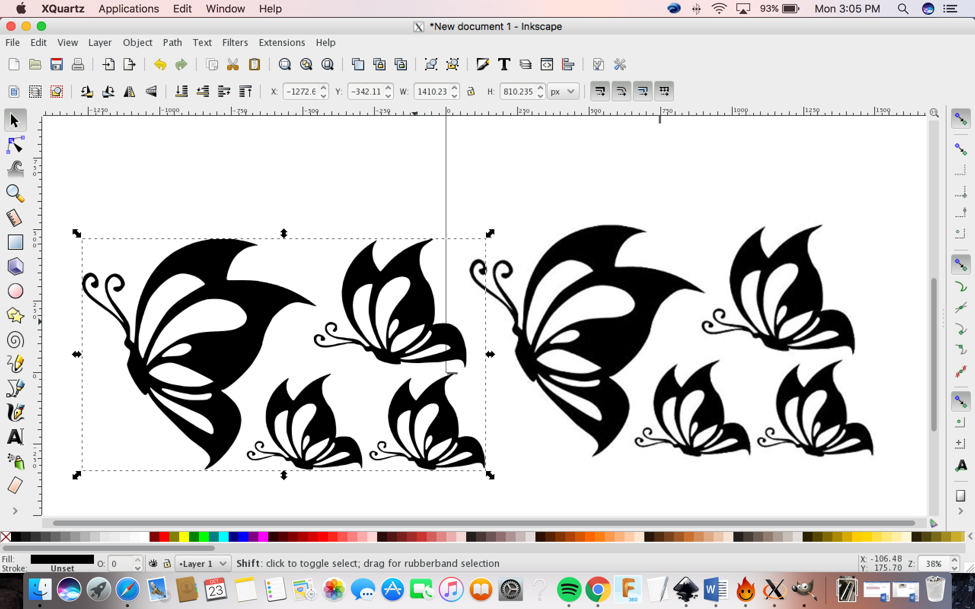Open a file with folder icon
This screenshot has height=609, width=975.
[35, 65]
